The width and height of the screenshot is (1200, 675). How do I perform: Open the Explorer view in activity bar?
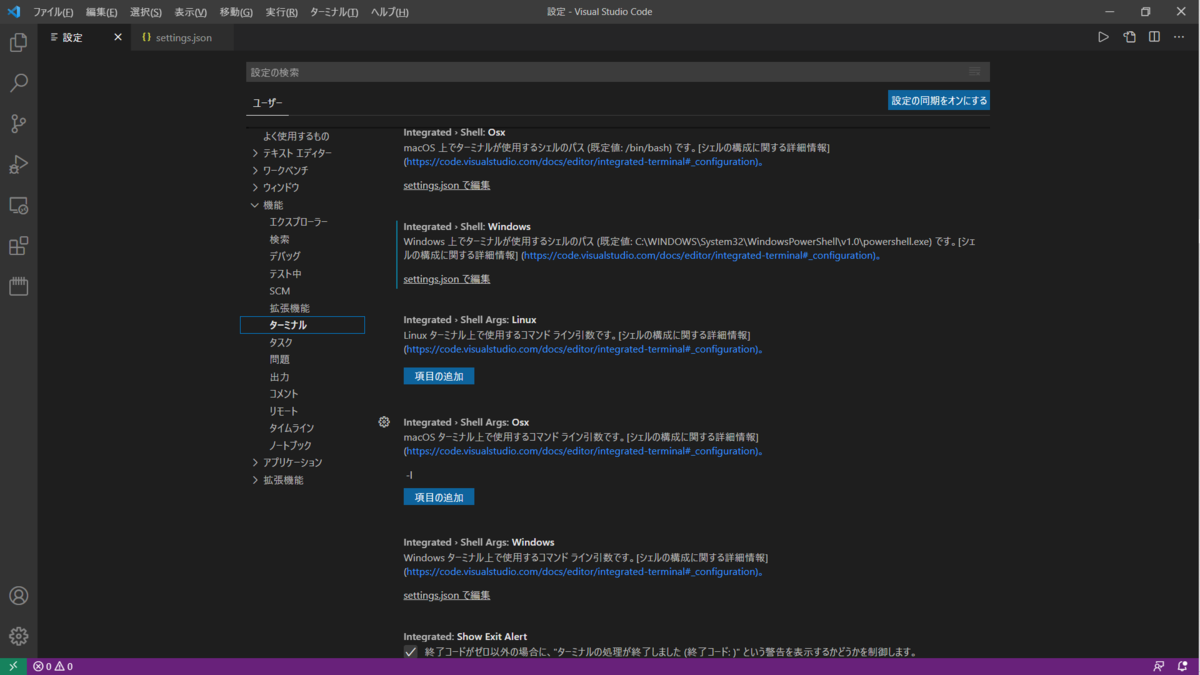(x=18, y=43)
